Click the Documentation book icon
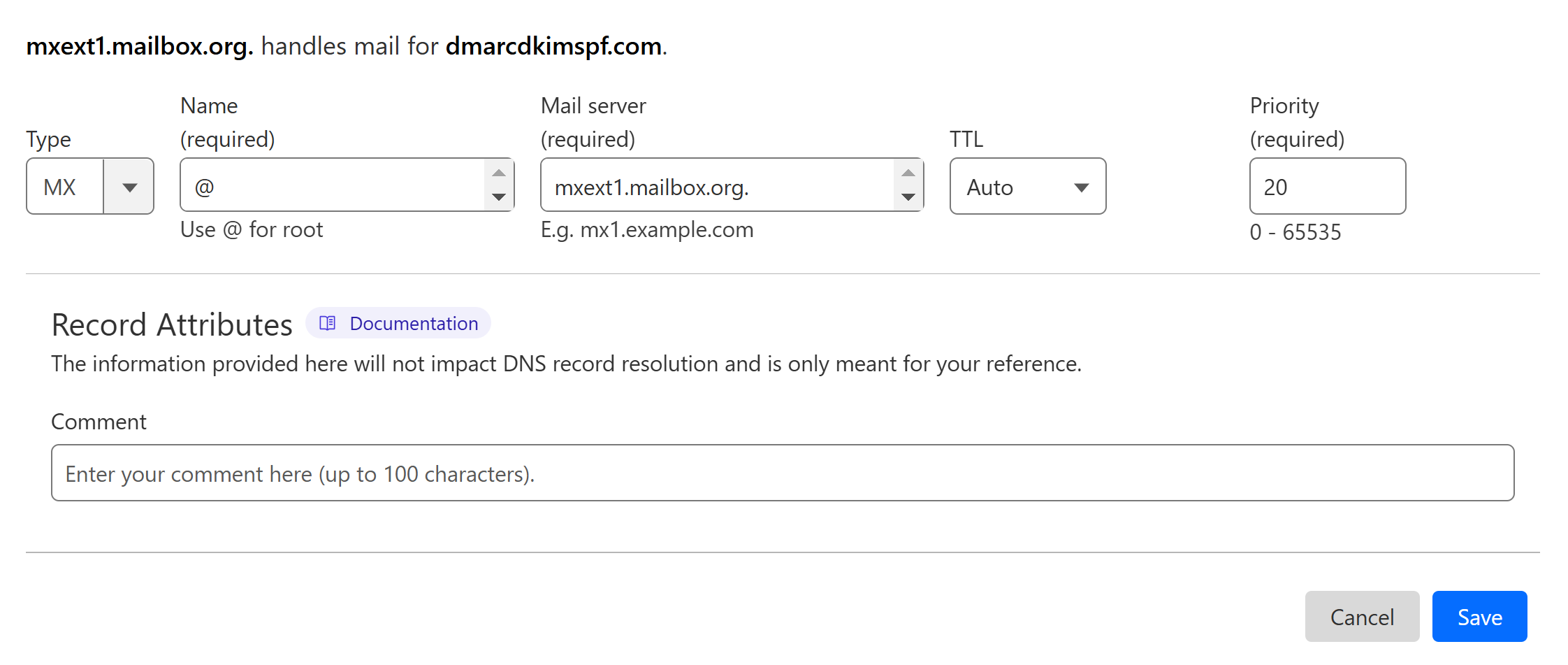This screenshot has height=665, width=1568. (328, 323)
